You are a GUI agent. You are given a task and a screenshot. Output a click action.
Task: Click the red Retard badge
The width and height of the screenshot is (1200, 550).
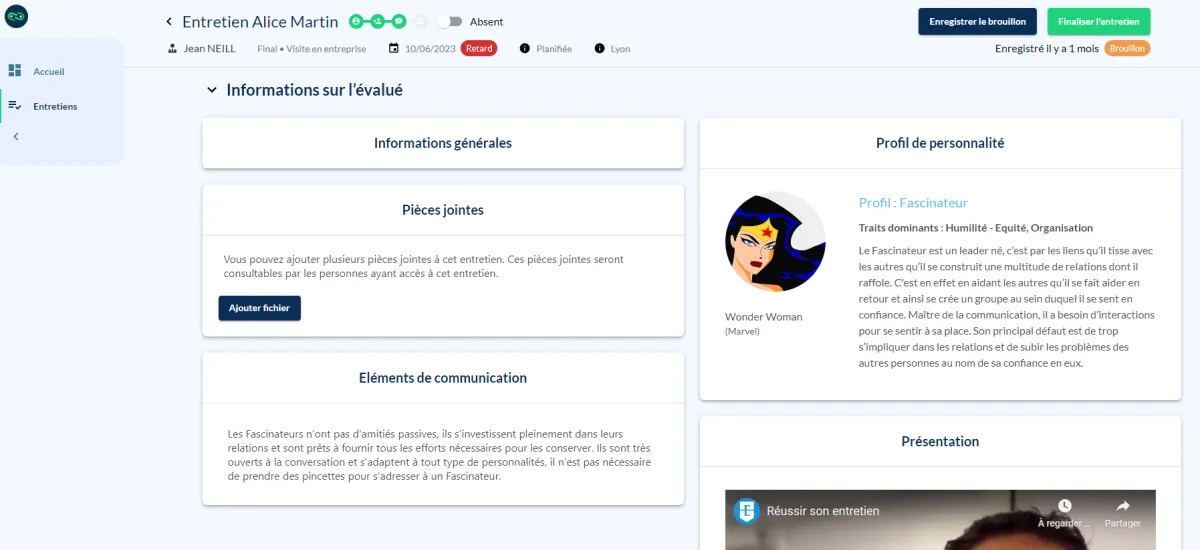479,48
